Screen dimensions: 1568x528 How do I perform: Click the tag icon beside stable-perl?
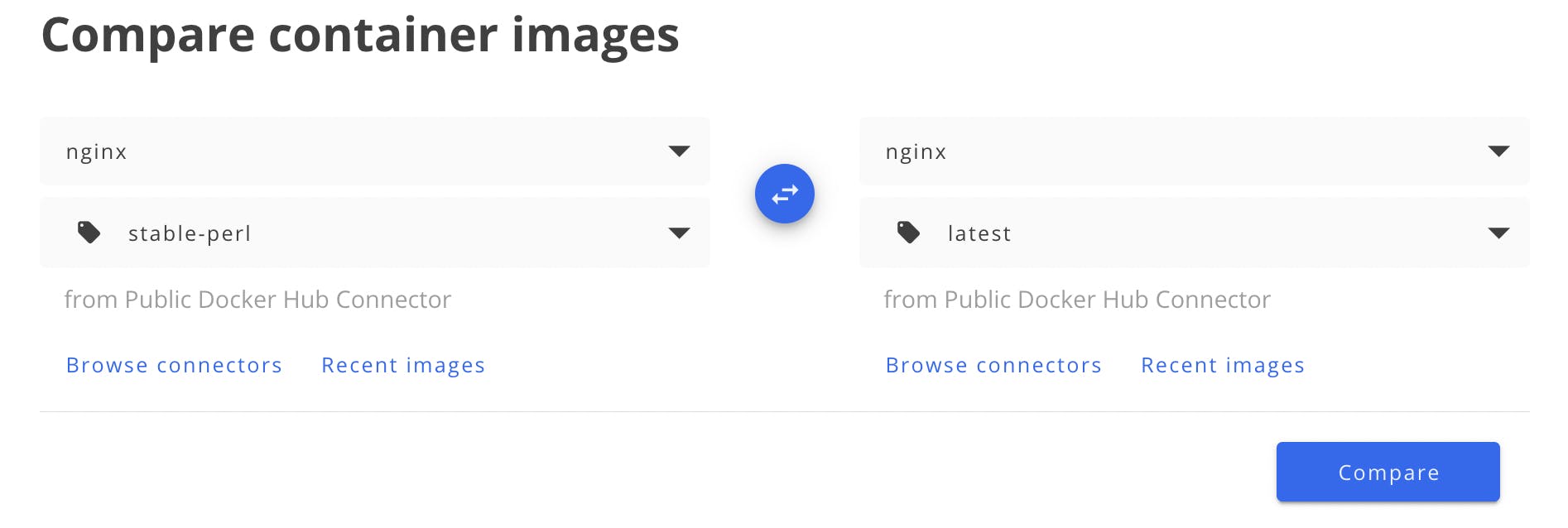click(x=89, y=233)
